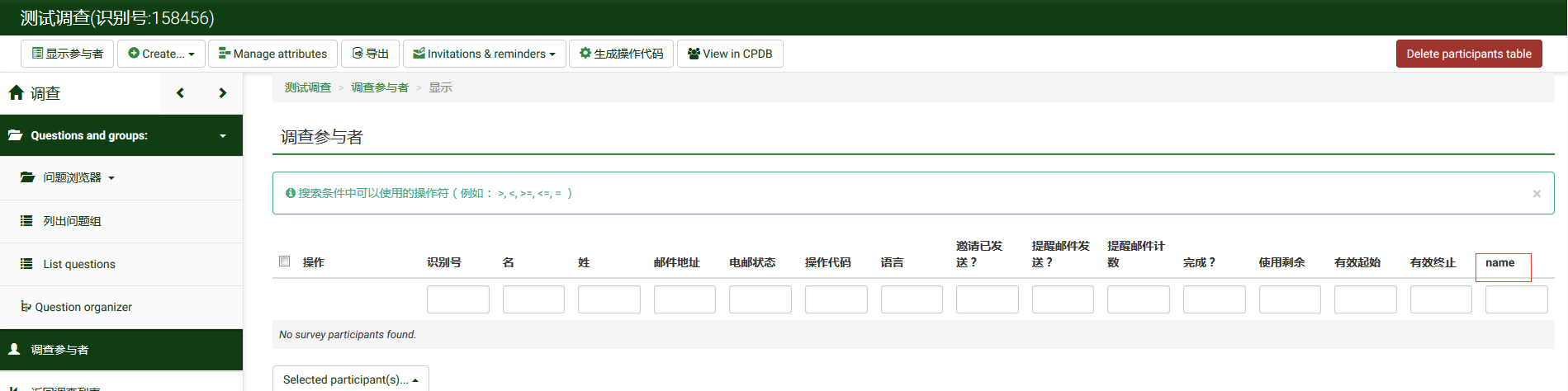Open the Create... dropdown

click(x=162, y=54)
